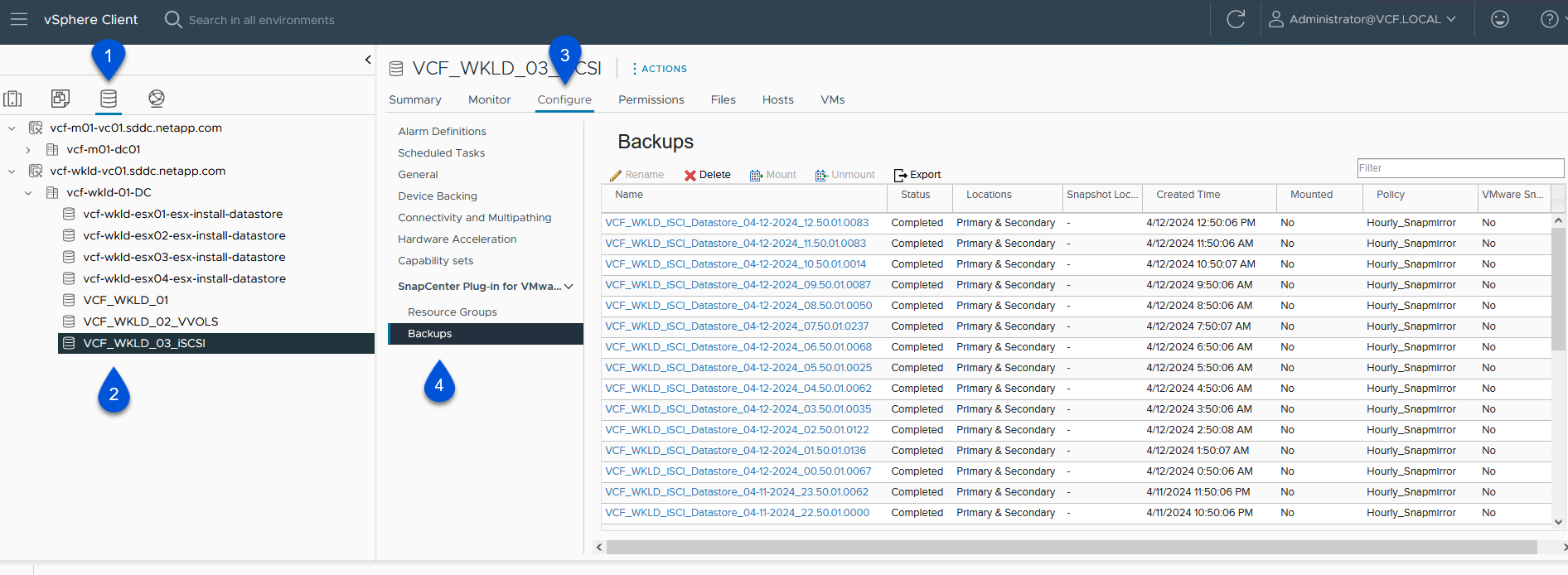
Task: Collapse SnapCenter Plug-in for VMware section
Action: click(569, 287)
